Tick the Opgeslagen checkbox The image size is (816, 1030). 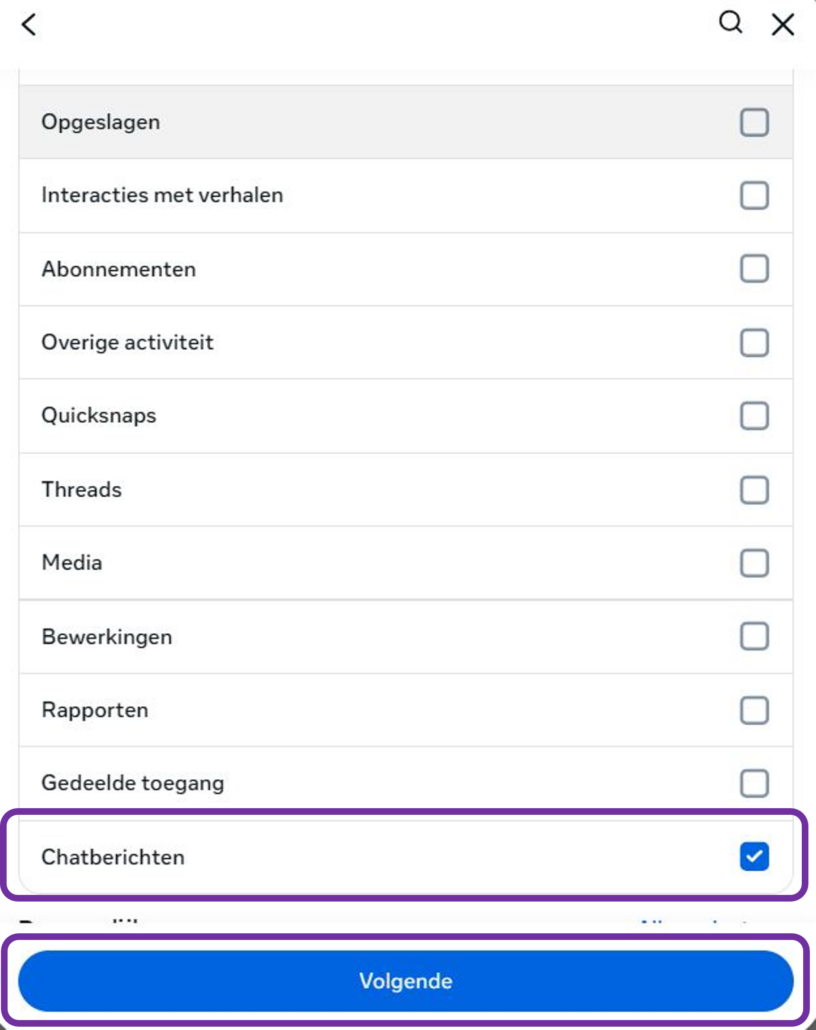[754, 123]
